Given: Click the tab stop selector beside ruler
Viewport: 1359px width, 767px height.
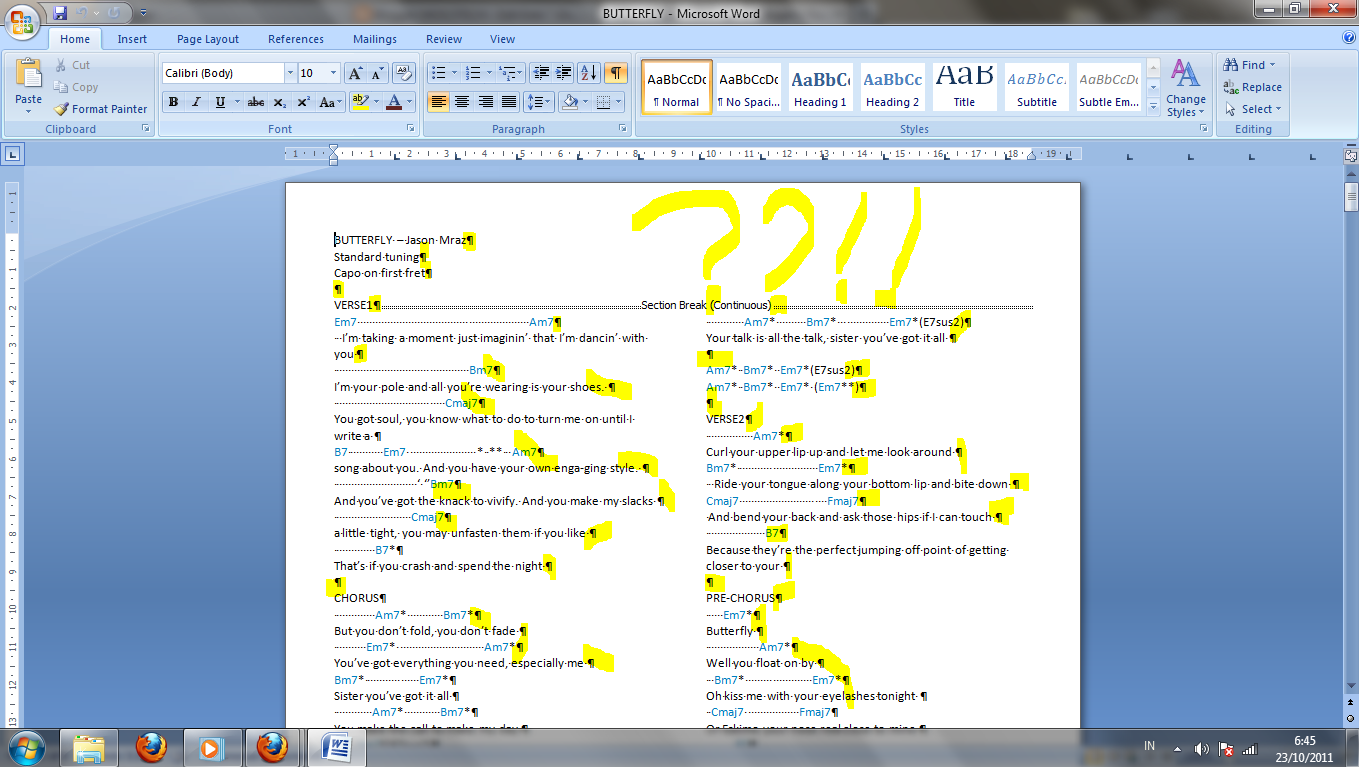Looking at the screenshot, I should (13, 154).
